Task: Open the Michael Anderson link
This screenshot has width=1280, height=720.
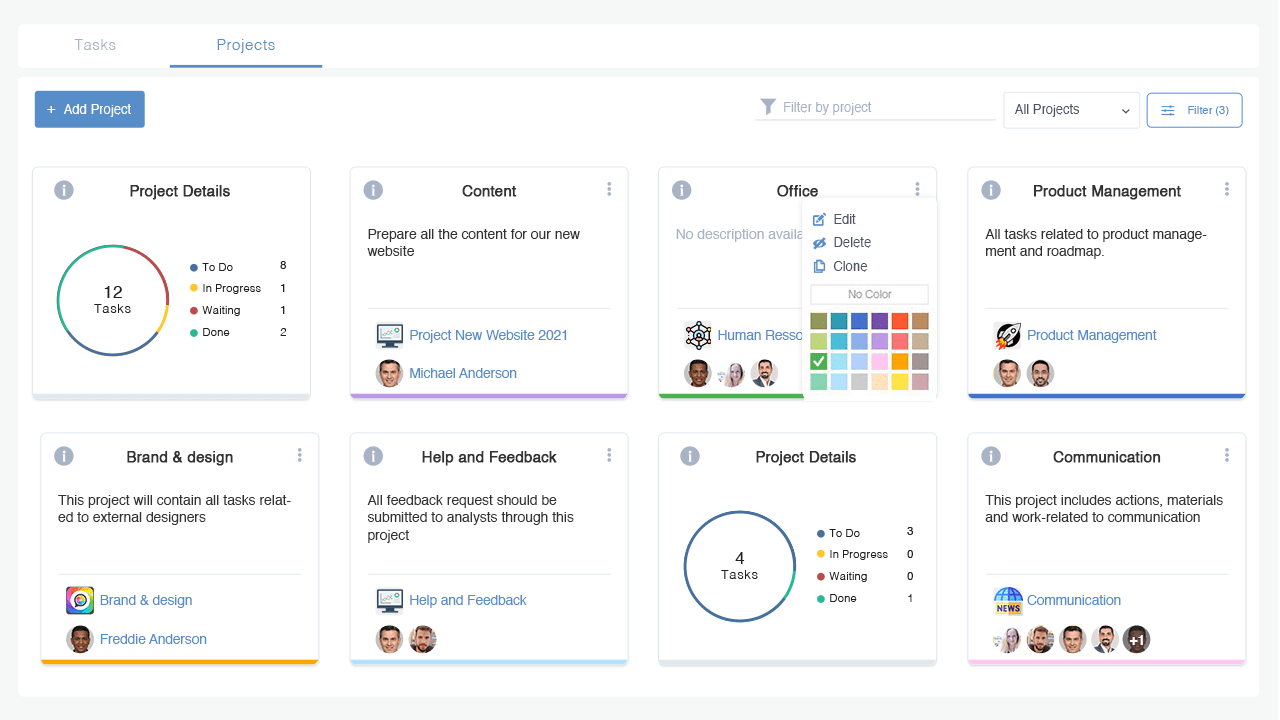Action: tap(462, 372)
